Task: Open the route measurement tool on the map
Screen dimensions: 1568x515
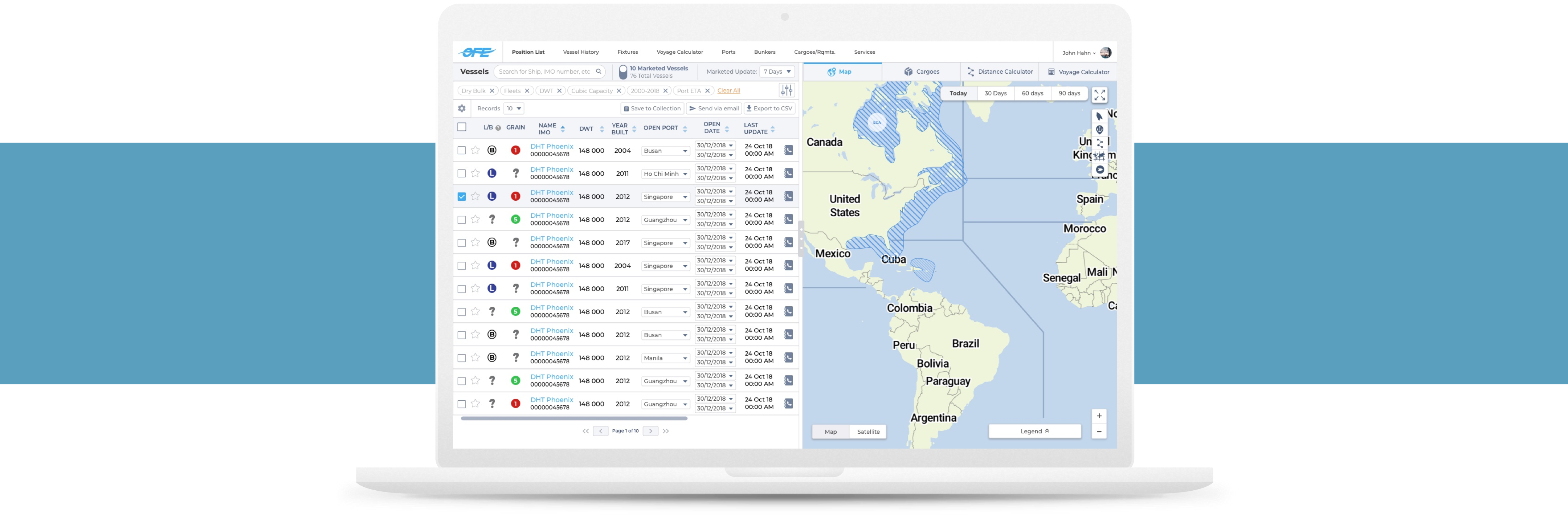Action: tap(1100, 143)
